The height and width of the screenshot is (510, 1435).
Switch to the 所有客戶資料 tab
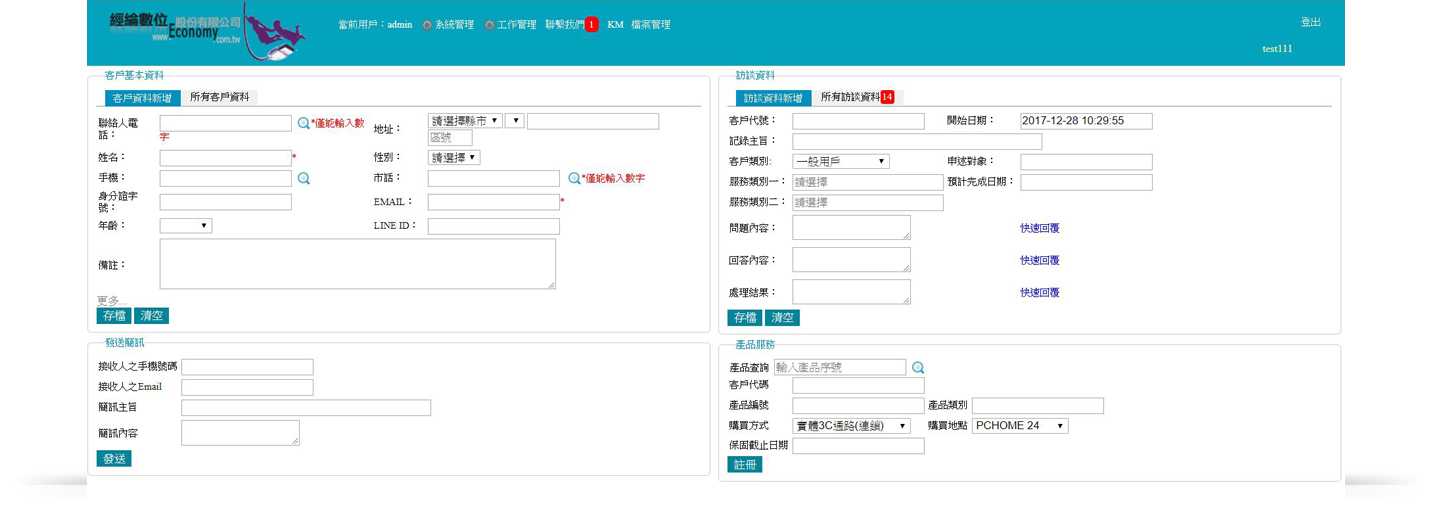tap(220, 98)
